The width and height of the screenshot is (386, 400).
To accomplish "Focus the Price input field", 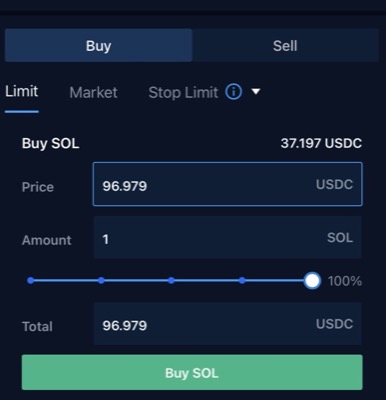I will [x=228, y=184].
